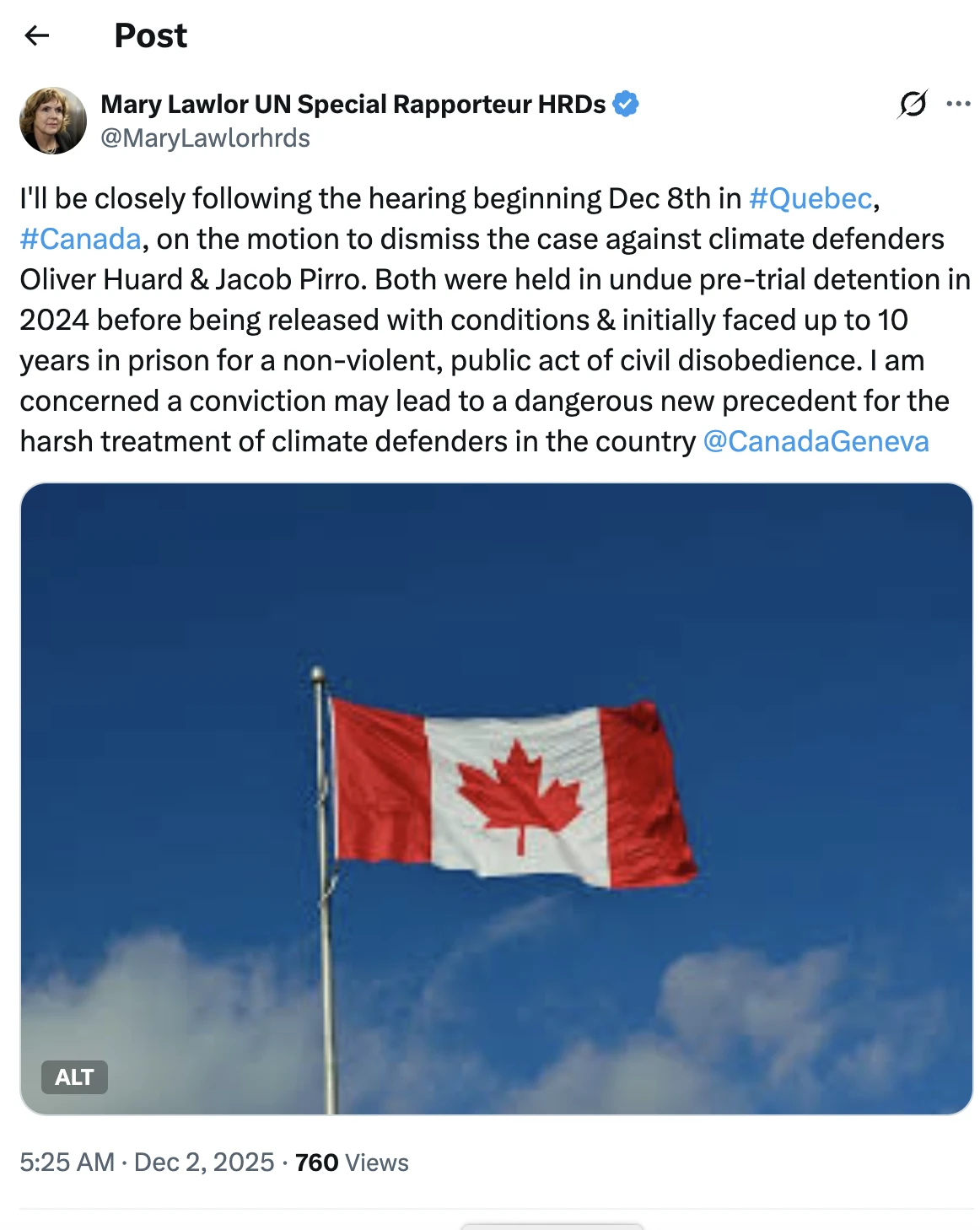Viewport: 980px width, 1230px height.
Task: Click the Dec 2, 2025 date
Action: click(204, 1163)
